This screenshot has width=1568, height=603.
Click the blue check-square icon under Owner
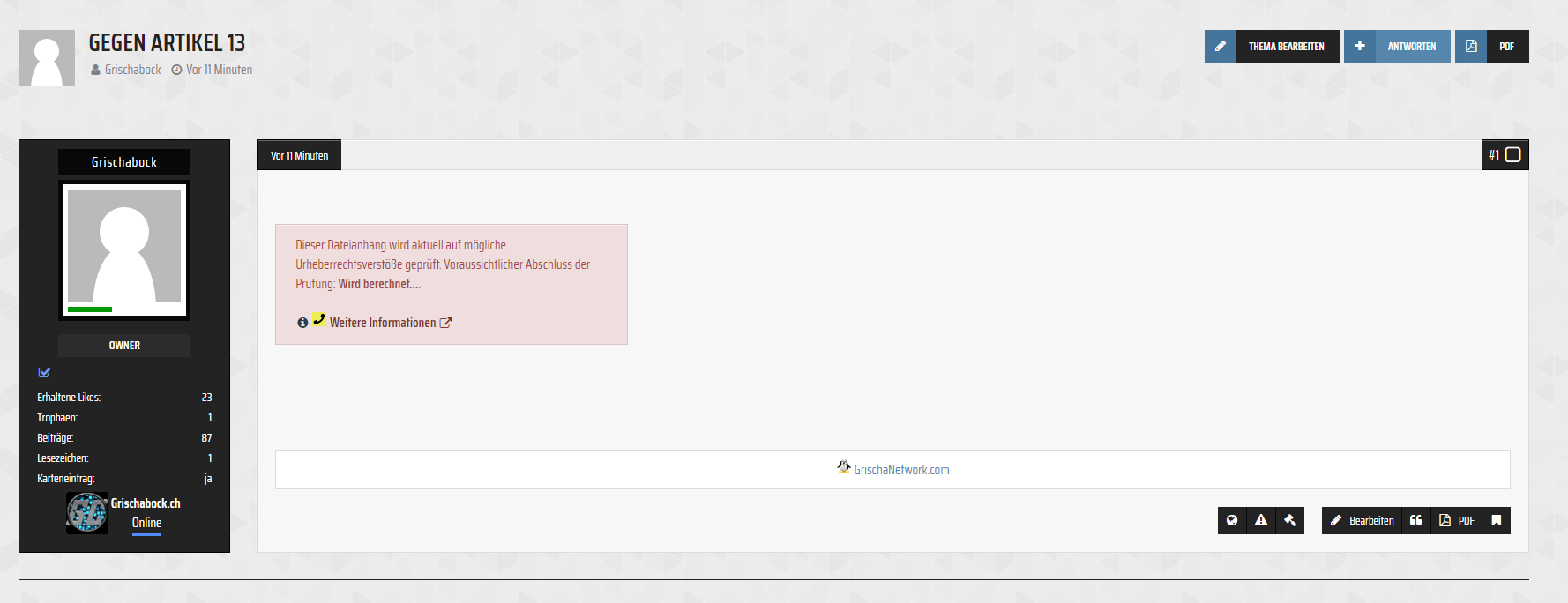44,373
